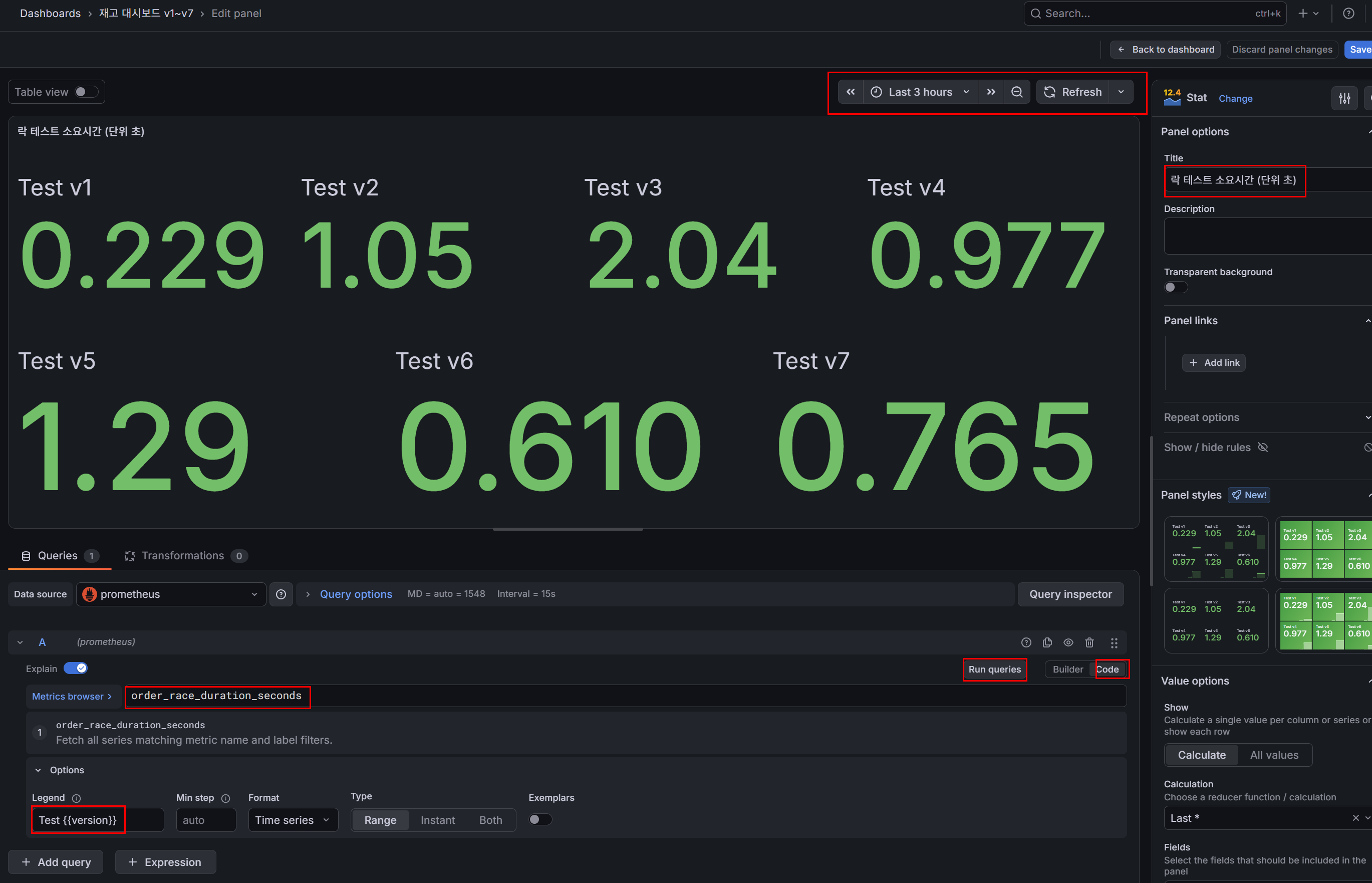The width and height of the screenshot is (1372, 883).
Task: Select the first panel style thumbnail with sparklines
Action: (1216, 549)
